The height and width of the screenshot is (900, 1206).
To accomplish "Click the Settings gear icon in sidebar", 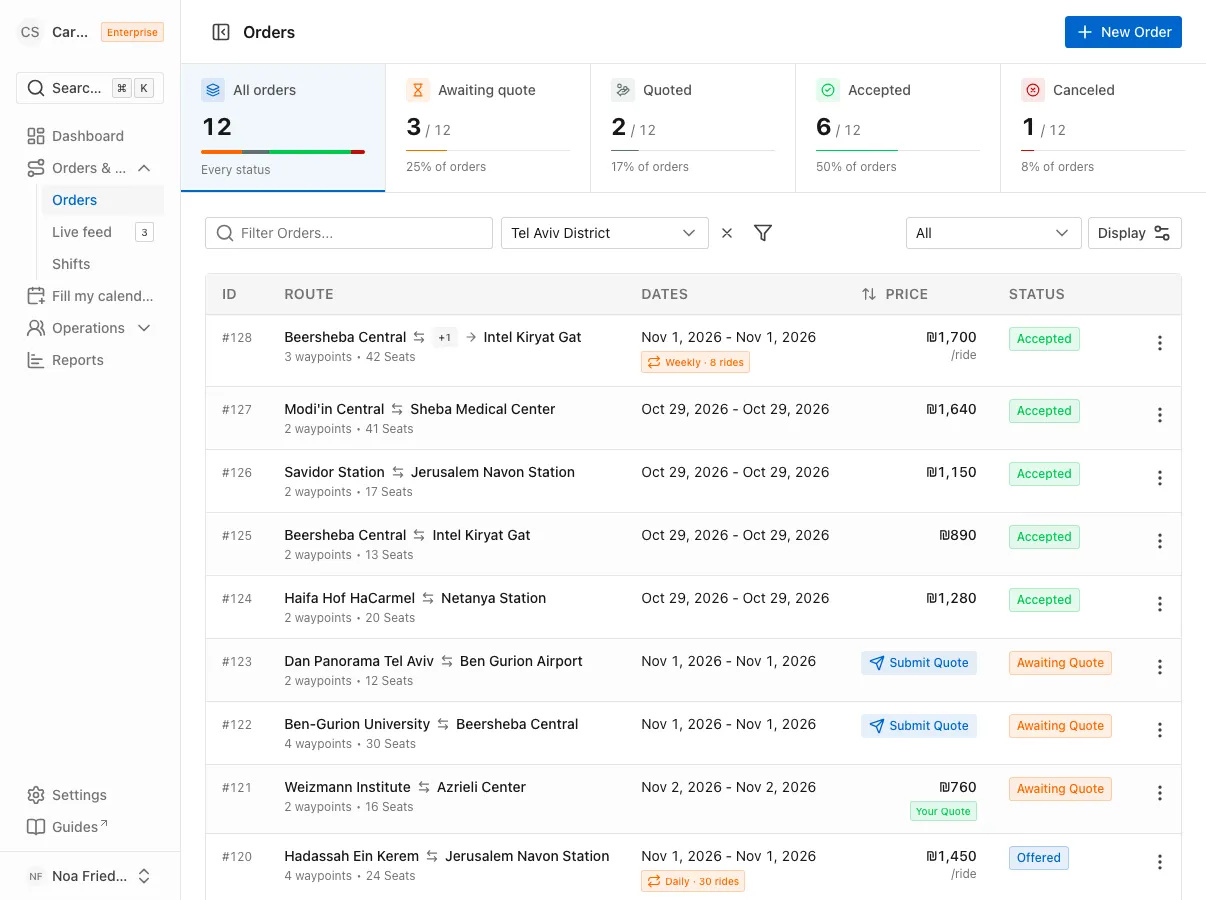I will 36,795.
